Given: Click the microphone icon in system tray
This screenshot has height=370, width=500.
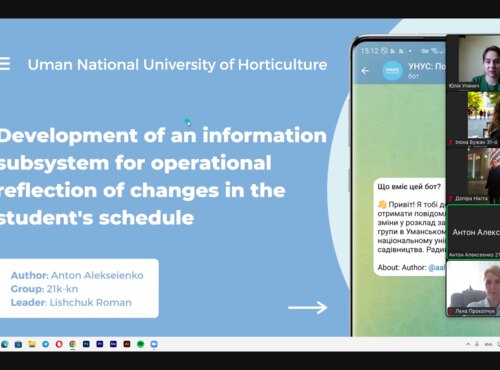Looking at the screenshot, I should [x=477, y=344].
